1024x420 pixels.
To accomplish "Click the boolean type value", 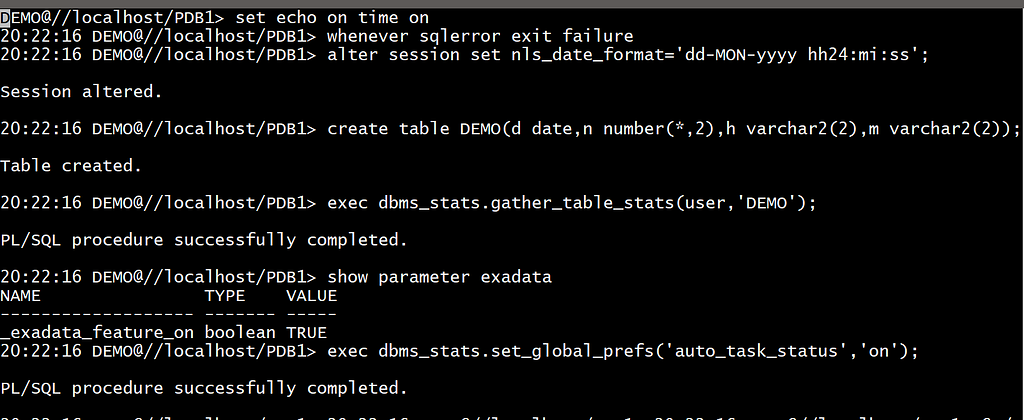I will coord(240,333).
